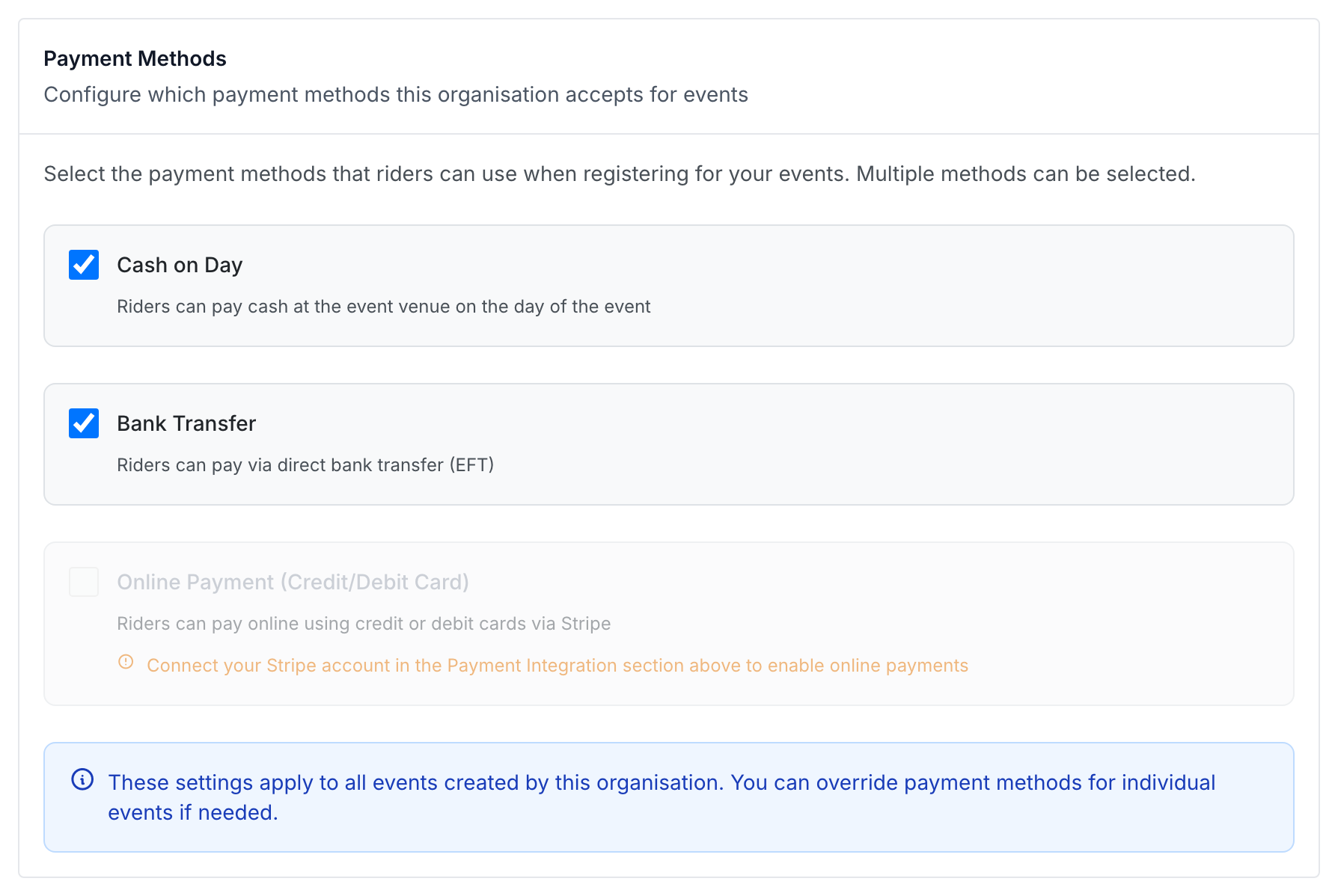Click the orange Stripe warning icon
1338x896 pixels.
[126, 662]
